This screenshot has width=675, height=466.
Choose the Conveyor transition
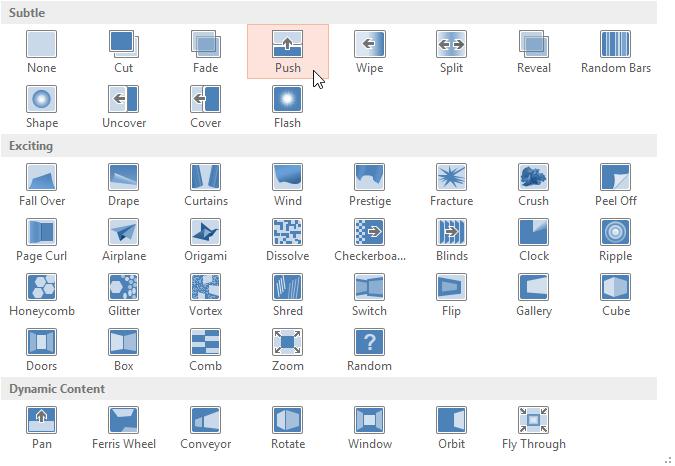(205, 428)
